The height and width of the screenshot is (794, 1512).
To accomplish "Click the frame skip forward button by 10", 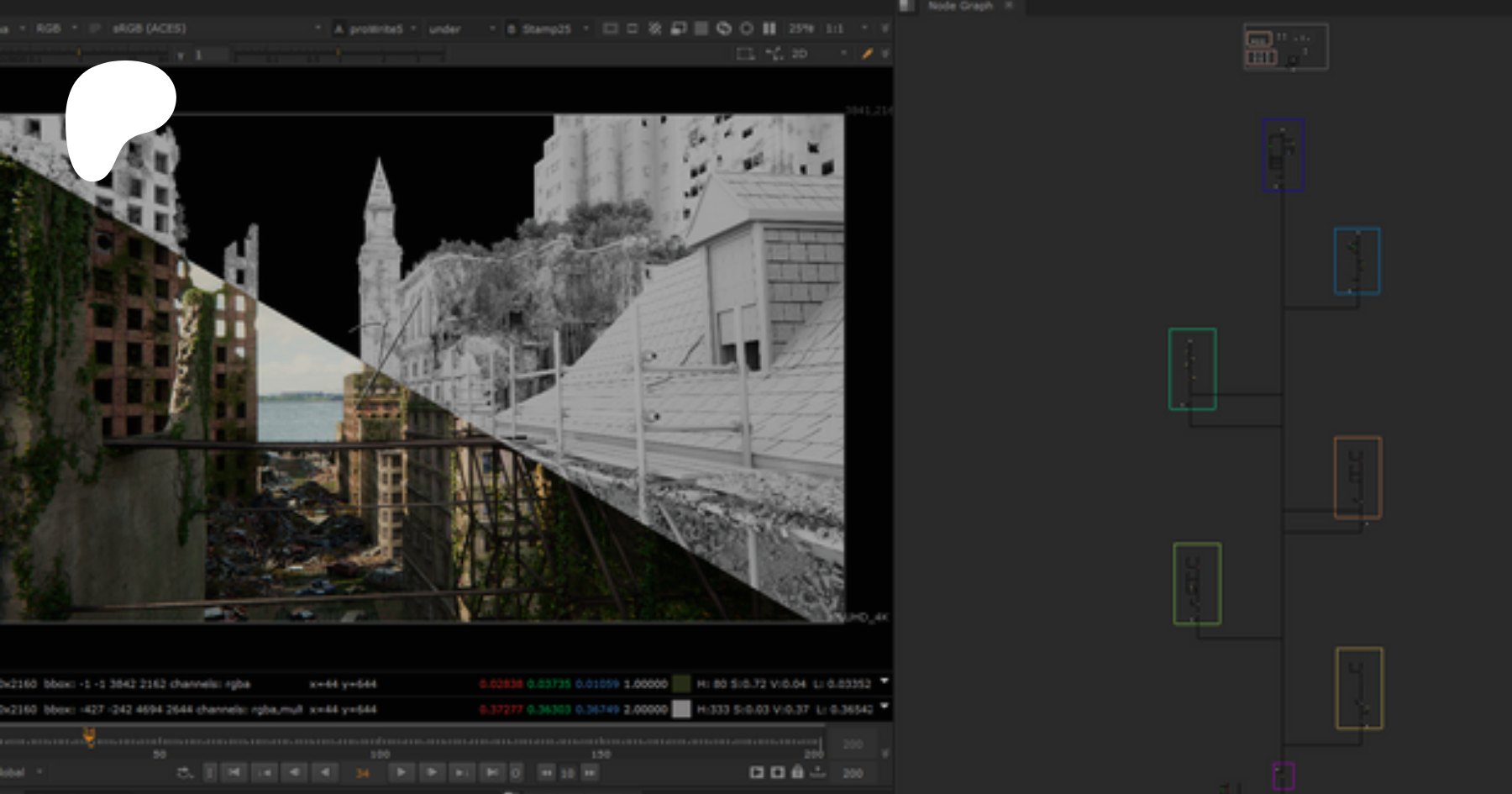I will [590, 772].
